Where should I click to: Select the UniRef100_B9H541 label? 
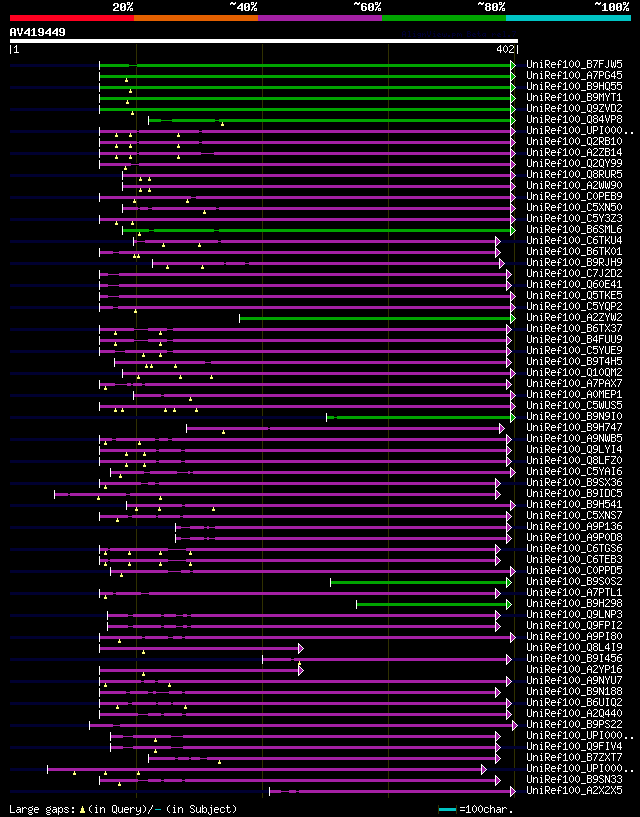point(574,505)
